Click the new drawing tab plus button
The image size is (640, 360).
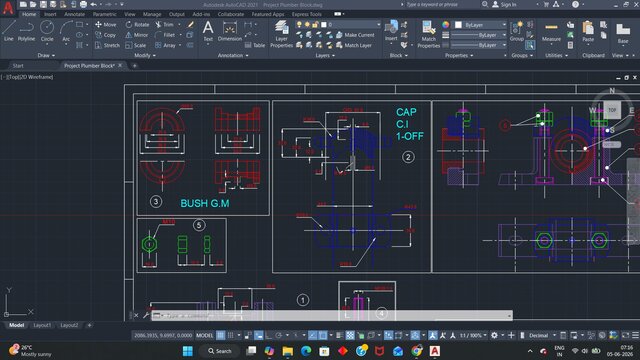coord(134,65)
